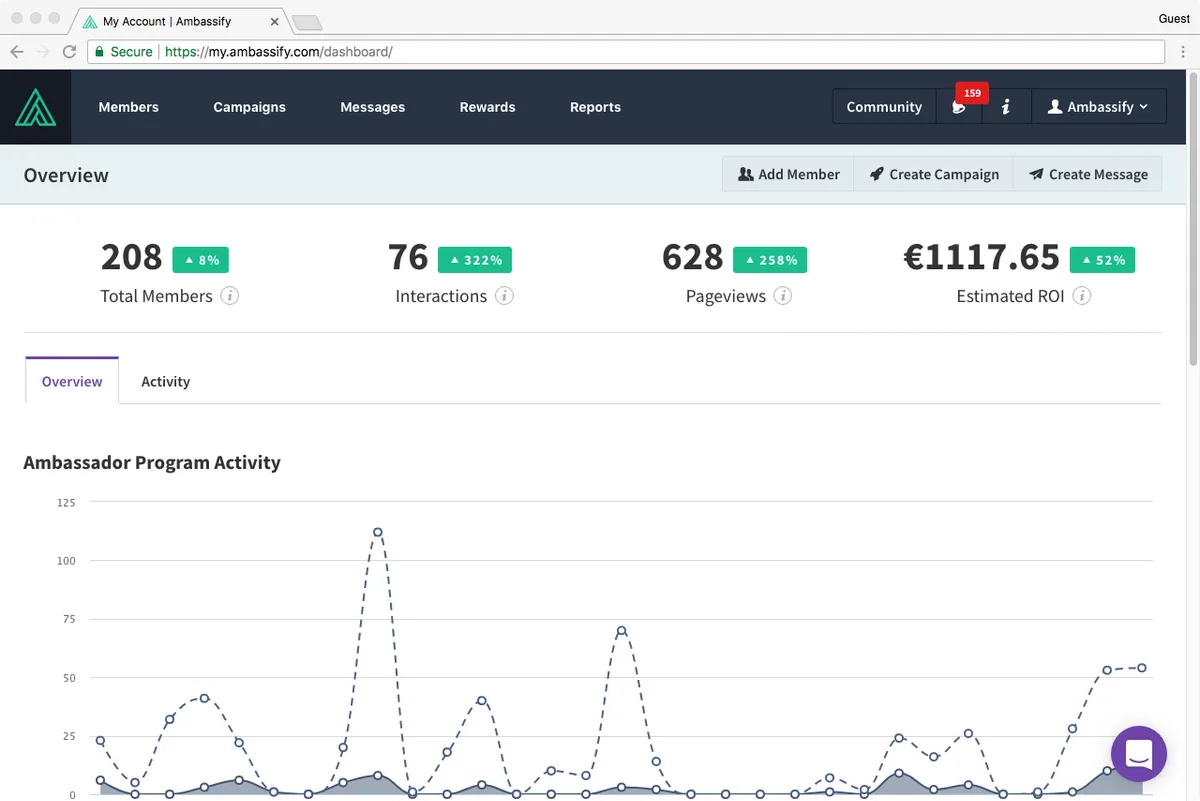This screenshot has width=1200, height=801.
Task: Show info about Interactions metric
Action: point(504,296)
